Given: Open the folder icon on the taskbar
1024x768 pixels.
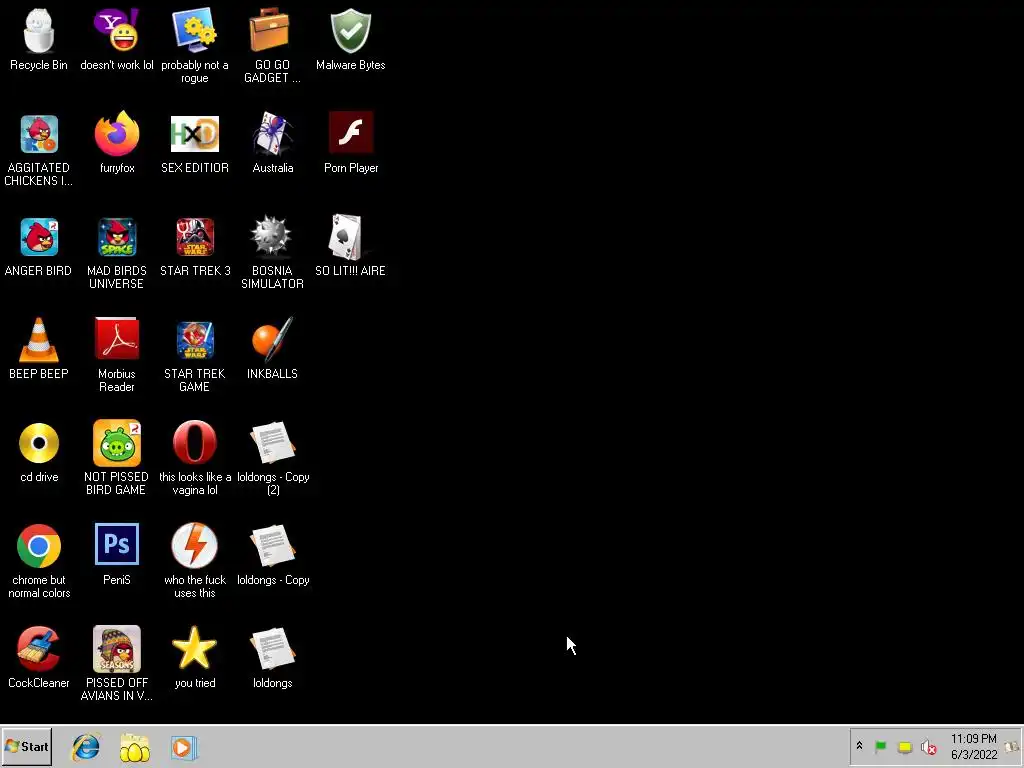Looking at the screenshot, I should pos(135,748).
